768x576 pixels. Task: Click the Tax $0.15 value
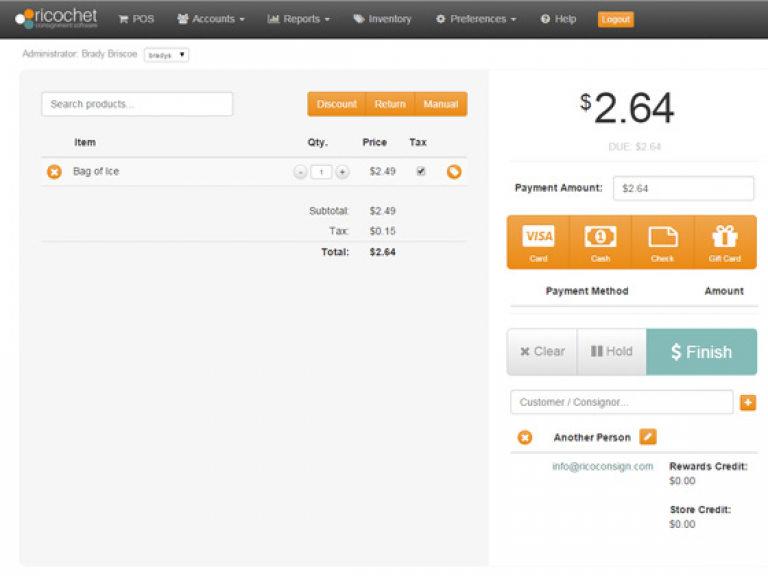[x=383, y=231]
